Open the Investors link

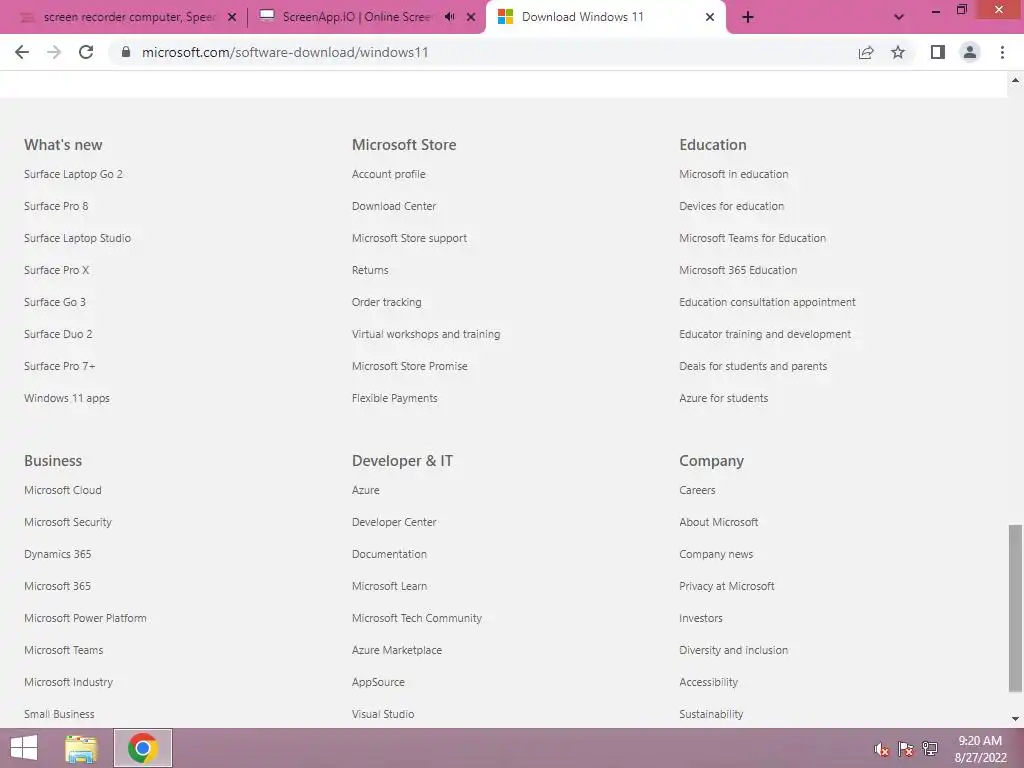701,618
